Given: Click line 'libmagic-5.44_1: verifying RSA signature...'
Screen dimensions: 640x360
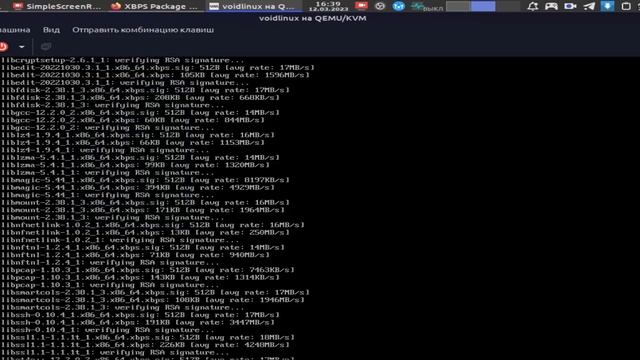Looking at the screenshot, I should click(108, 195).
